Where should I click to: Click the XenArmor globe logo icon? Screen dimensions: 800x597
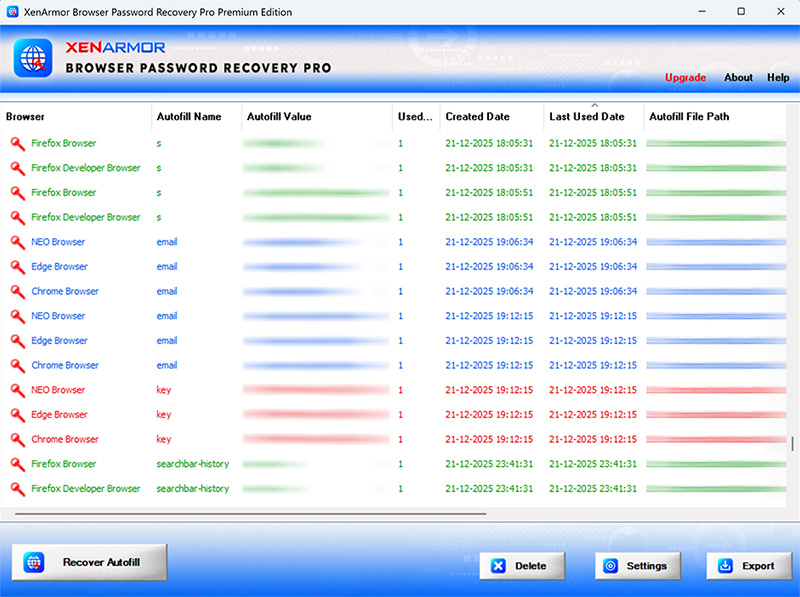click(x=33, y=57)
